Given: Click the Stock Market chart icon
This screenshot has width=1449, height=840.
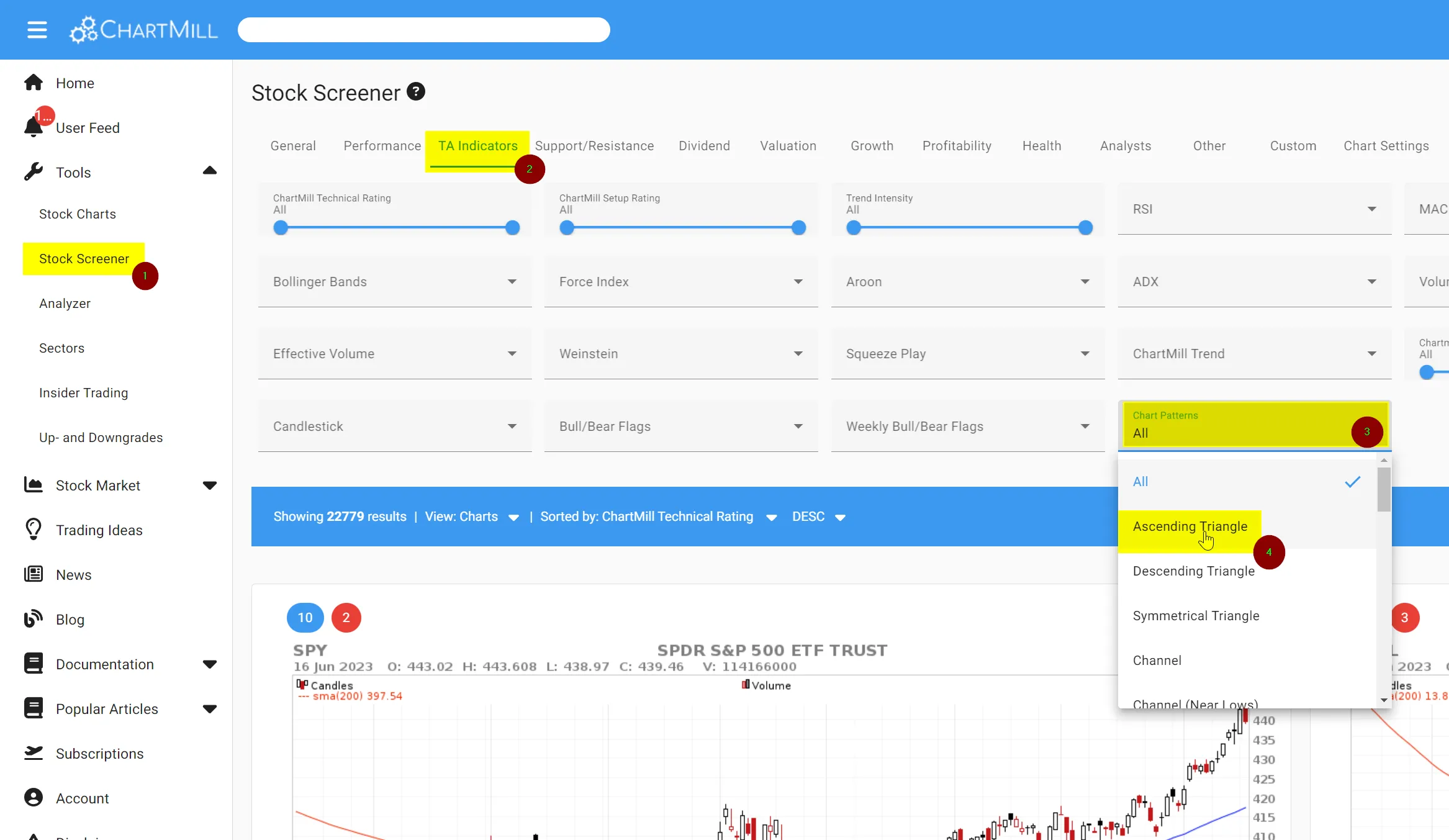Looking at the screenshot, I should 34,485.
